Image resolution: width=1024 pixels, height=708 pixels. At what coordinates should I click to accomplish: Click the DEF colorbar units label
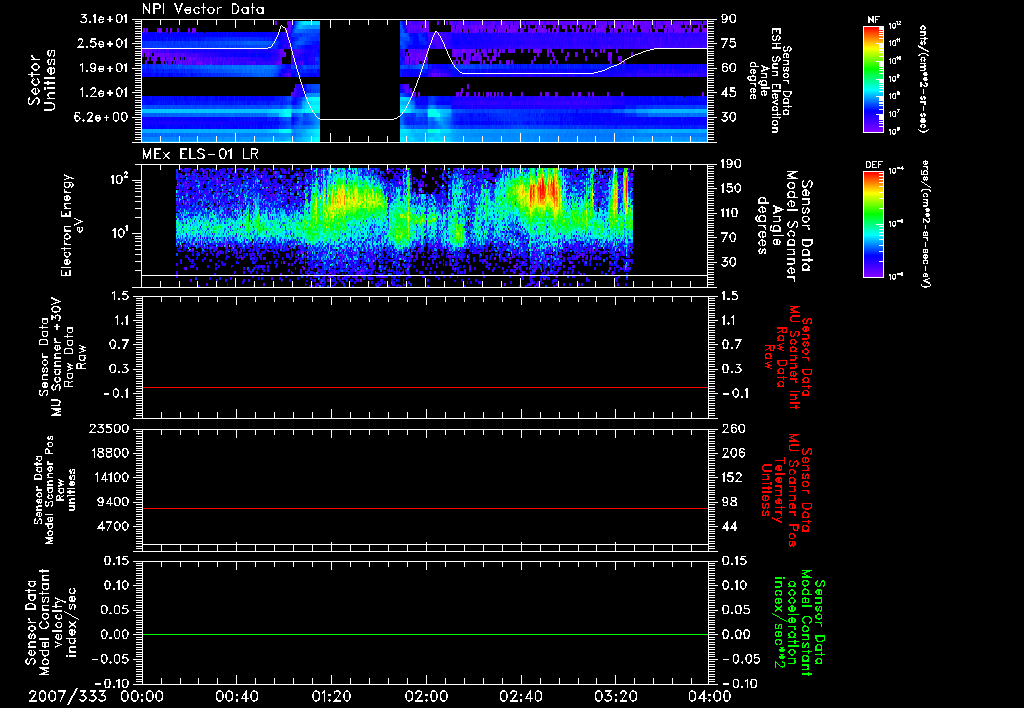pos(925,223)
